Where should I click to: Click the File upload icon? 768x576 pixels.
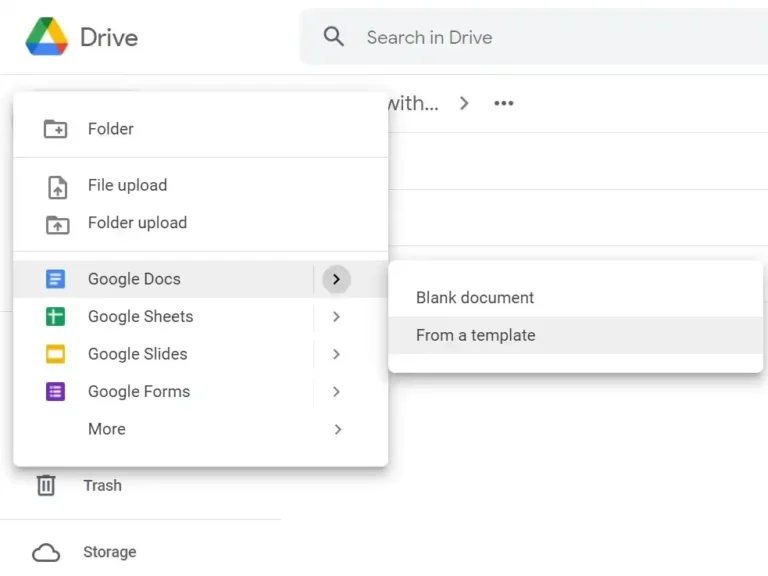(57, 187)
